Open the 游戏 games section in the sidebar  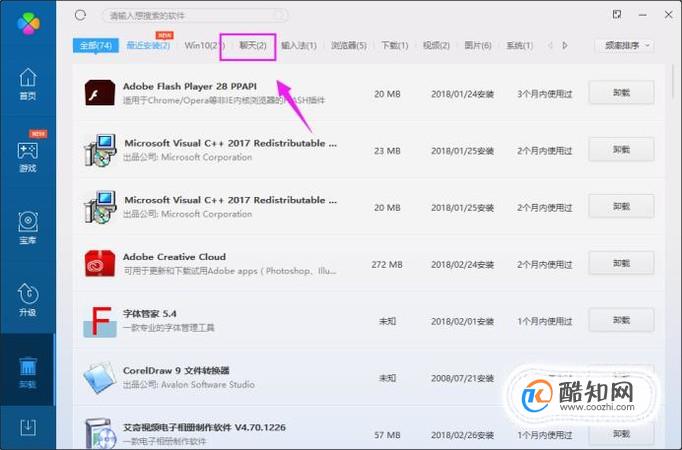[27, 156]
